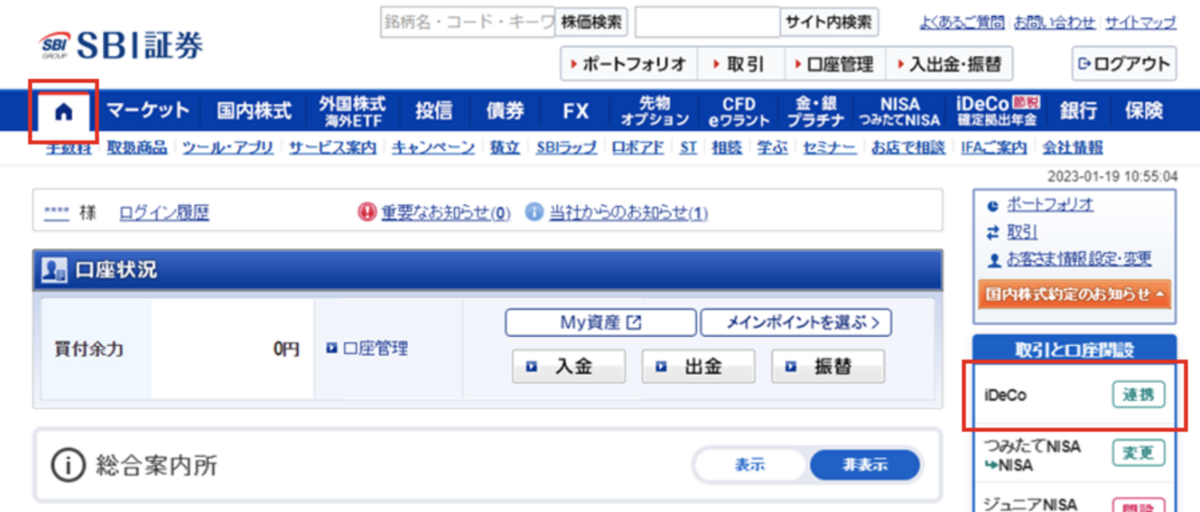Open the セミナー submenu link

point(829,147)
